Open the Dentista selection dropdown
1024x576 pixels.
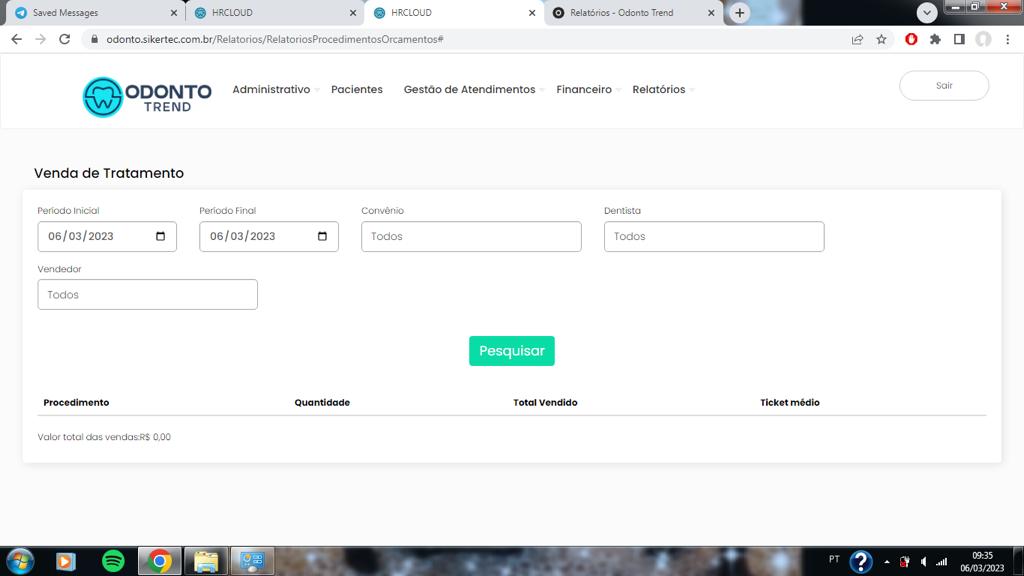(x=714, y=237)
